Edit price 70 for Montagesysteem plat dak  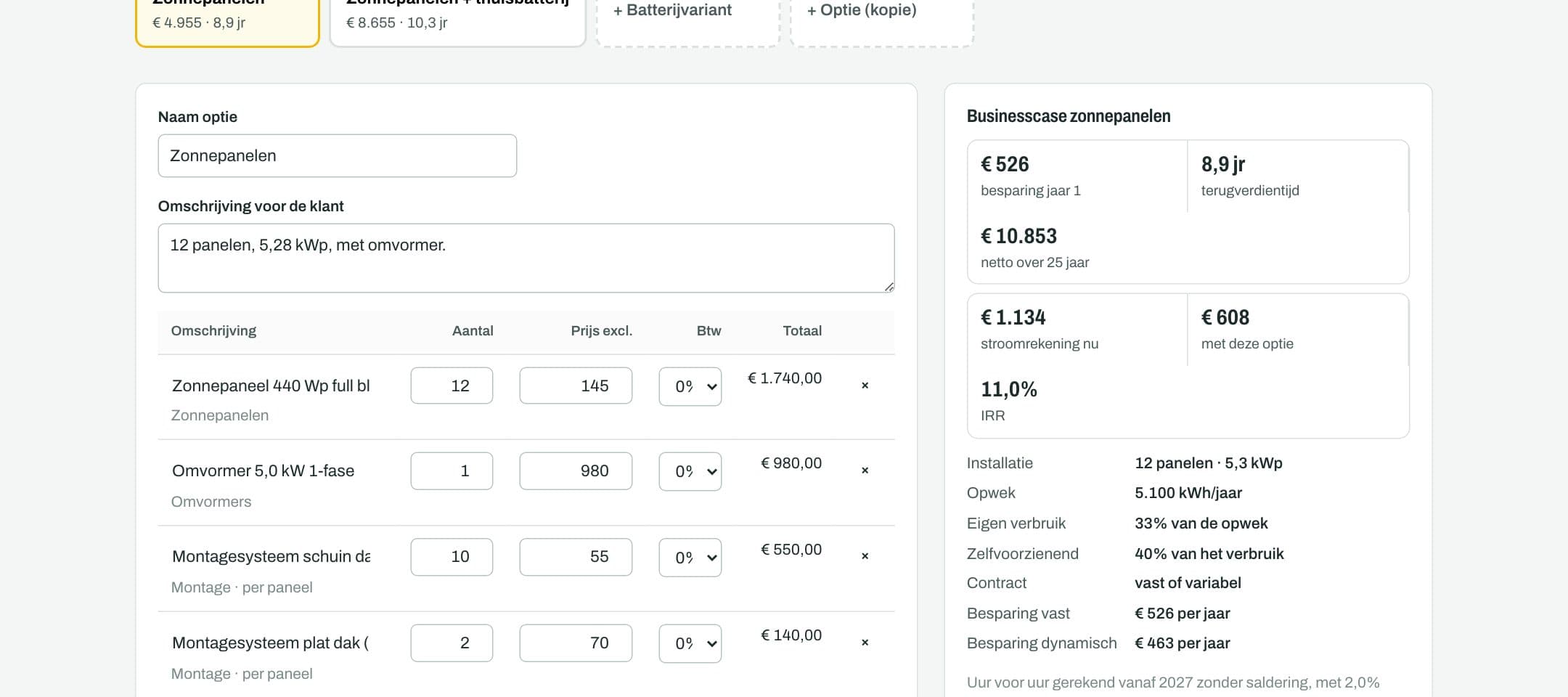click(576, 643)
